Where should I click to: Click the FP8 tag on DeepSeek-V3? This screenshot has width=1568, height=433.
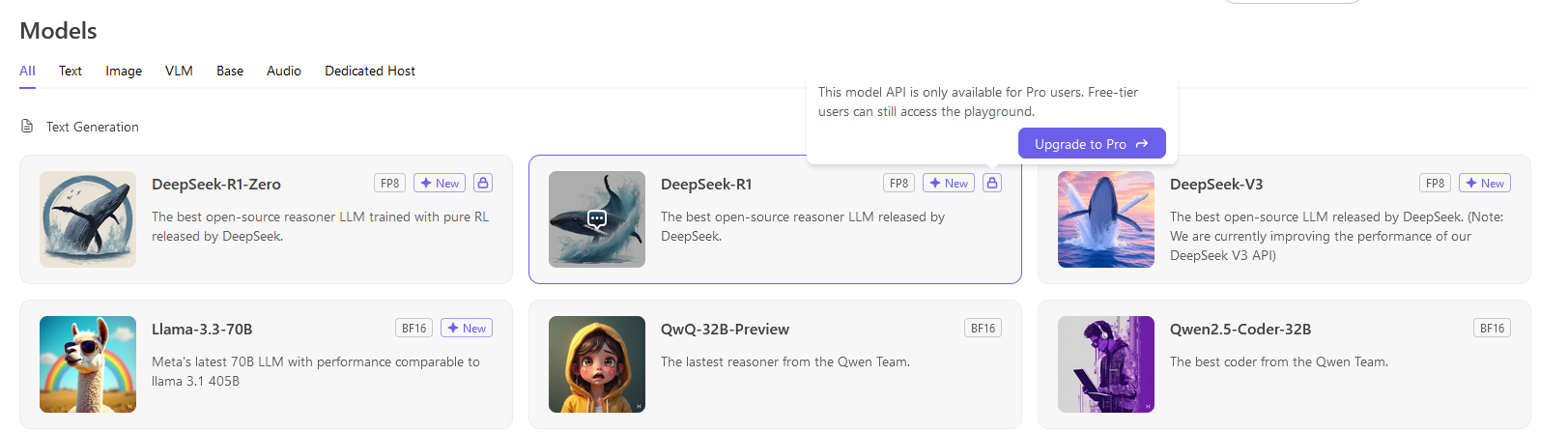pyautogui.click(x=1435, y=183)
